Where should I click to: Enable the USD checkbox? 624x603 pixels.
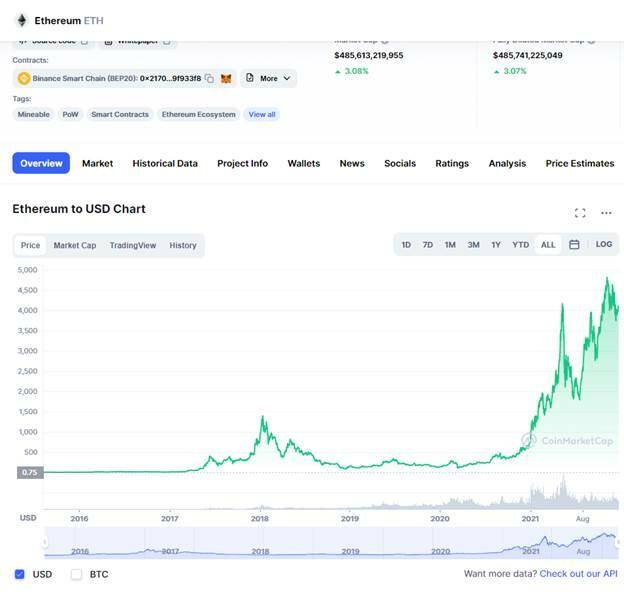pos(20,574)
